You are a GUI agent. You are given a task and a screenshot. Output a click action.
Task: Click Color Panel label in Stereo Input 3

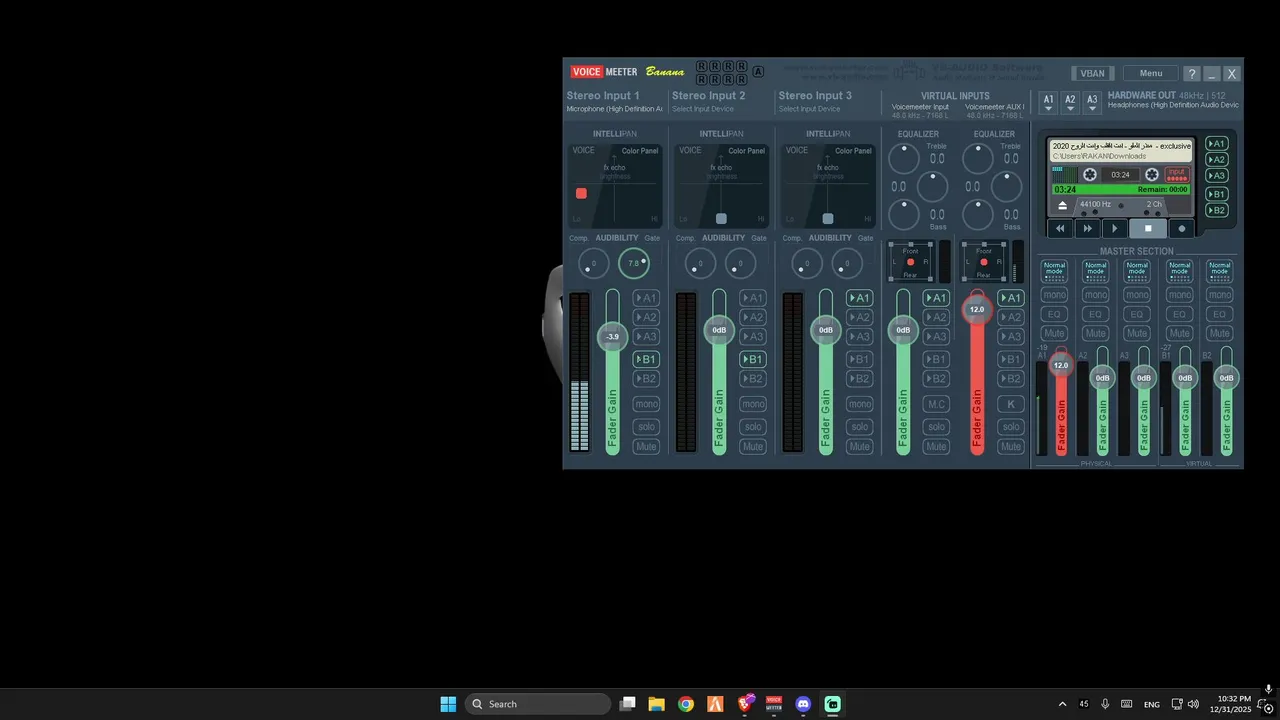[x=853, y=151]
